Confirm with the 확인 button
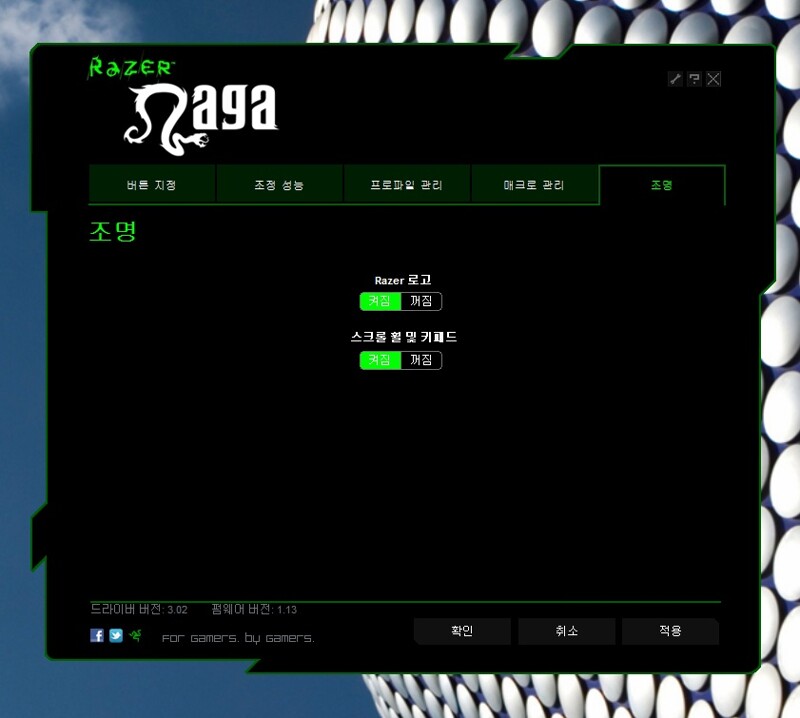 tap(462, 631)
